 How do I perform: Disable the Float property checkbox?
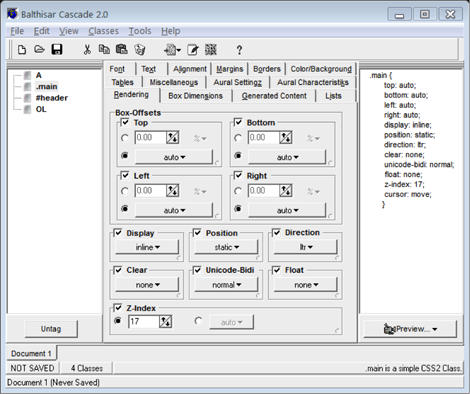[x=277, y=270]
